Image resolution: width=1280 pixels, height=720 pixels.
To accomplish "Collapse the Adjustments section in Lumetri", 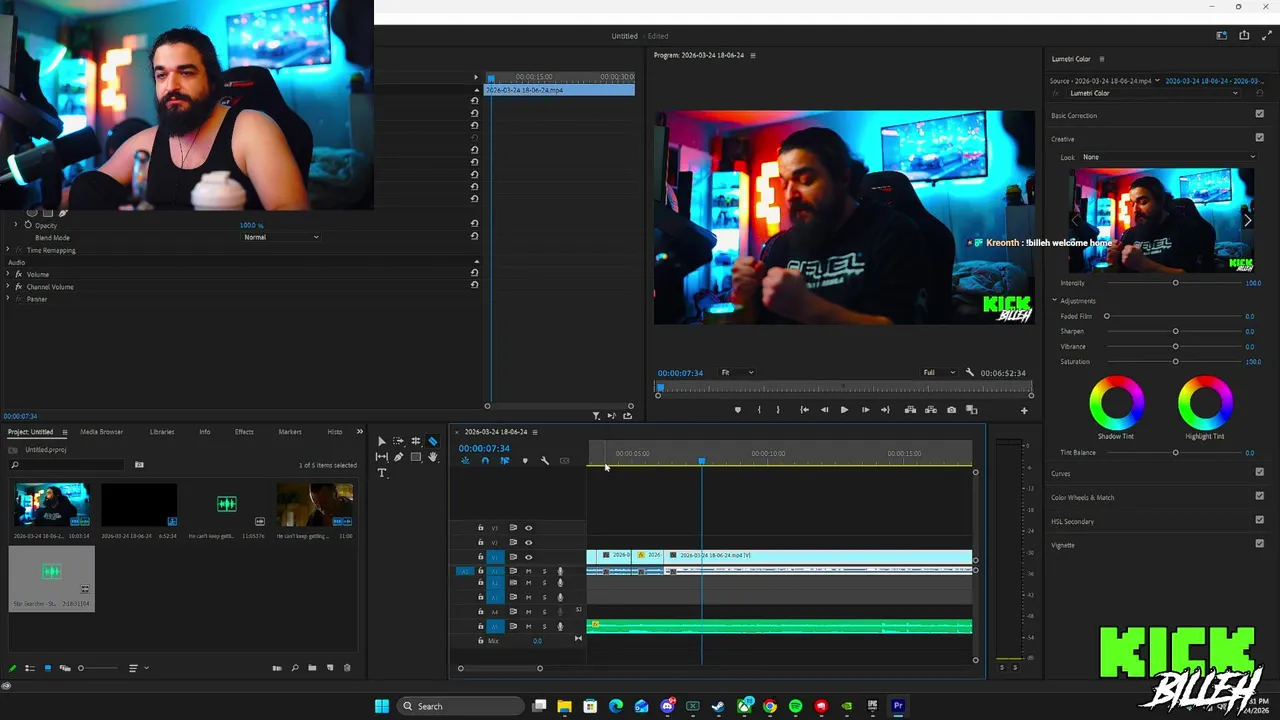I will 1054,301.
